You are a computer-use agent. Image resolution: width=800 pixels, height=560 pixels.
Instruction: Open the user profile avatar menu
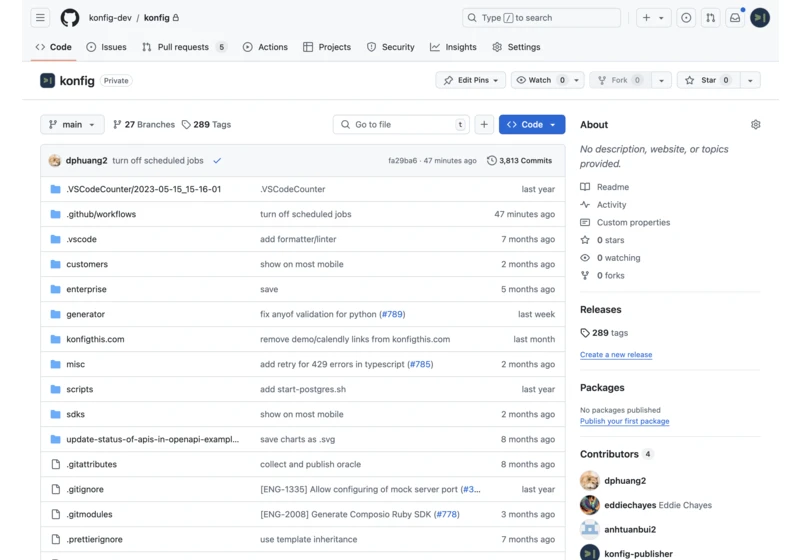(x=760, y=18)
